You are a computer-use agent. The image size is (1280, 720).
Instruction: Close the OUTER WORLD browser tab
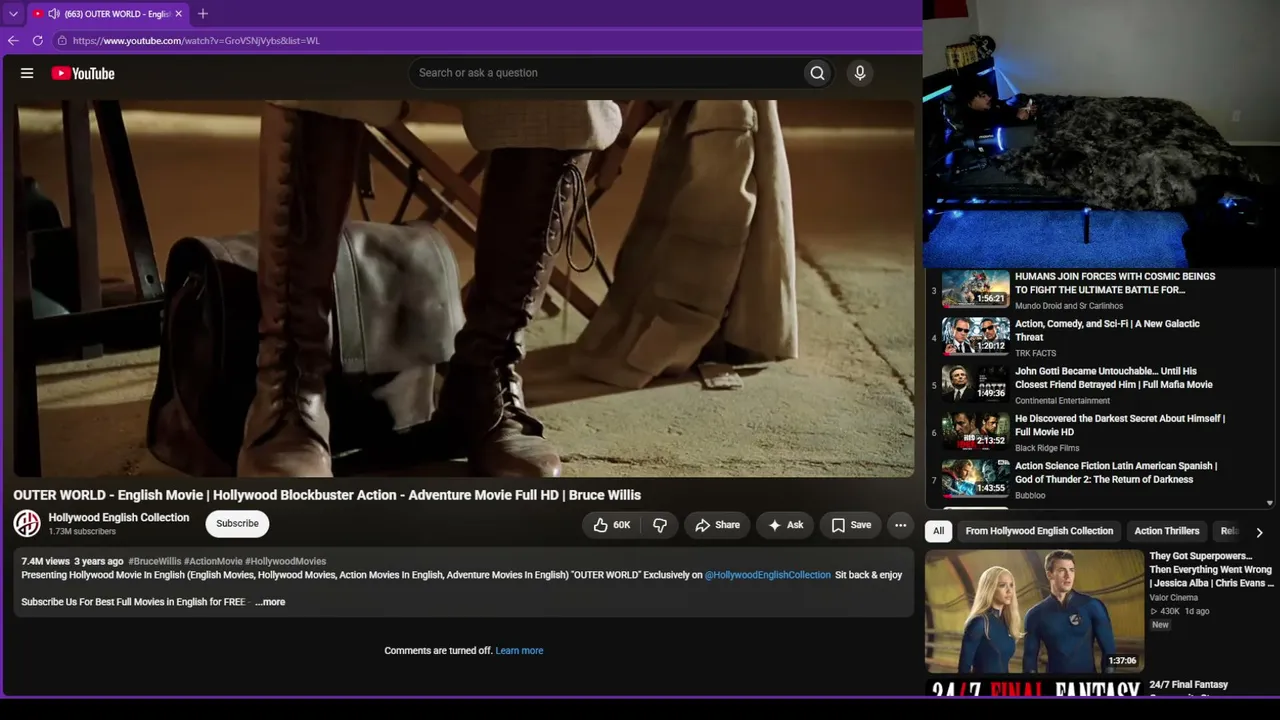click(x=179, y=14)
